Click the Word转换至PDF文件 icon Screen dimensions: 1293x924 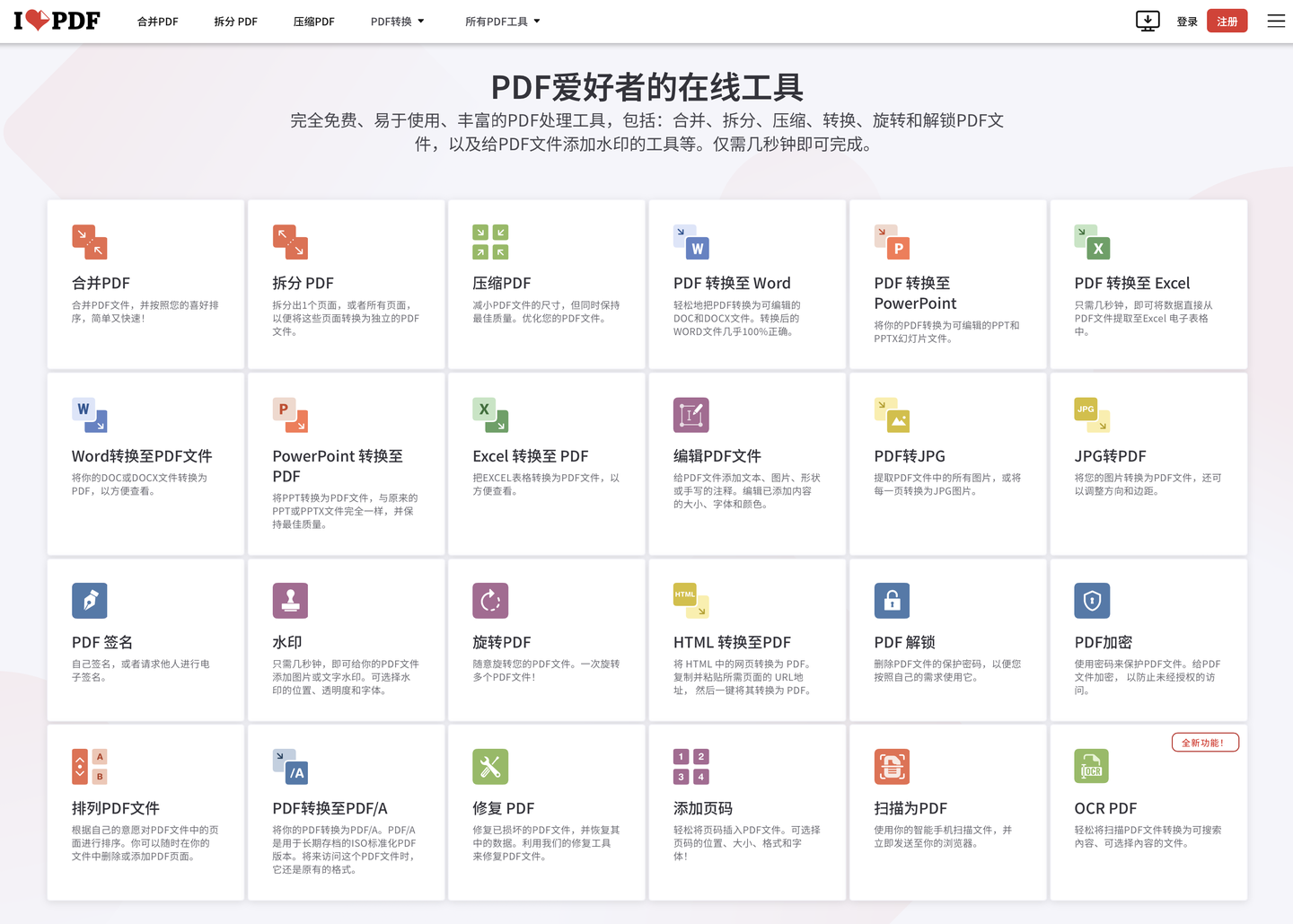click(90, 415)
